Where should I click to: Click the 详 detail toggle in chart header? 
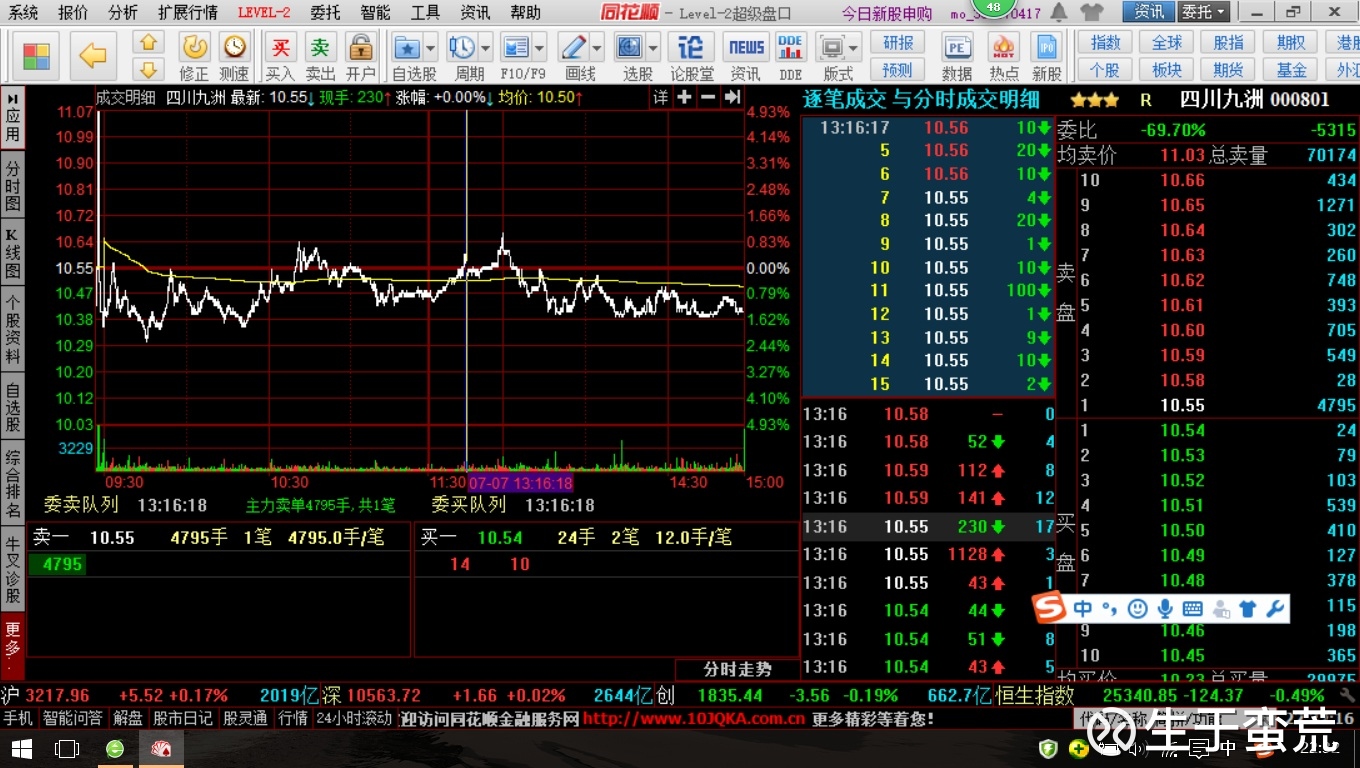[660, 97]
